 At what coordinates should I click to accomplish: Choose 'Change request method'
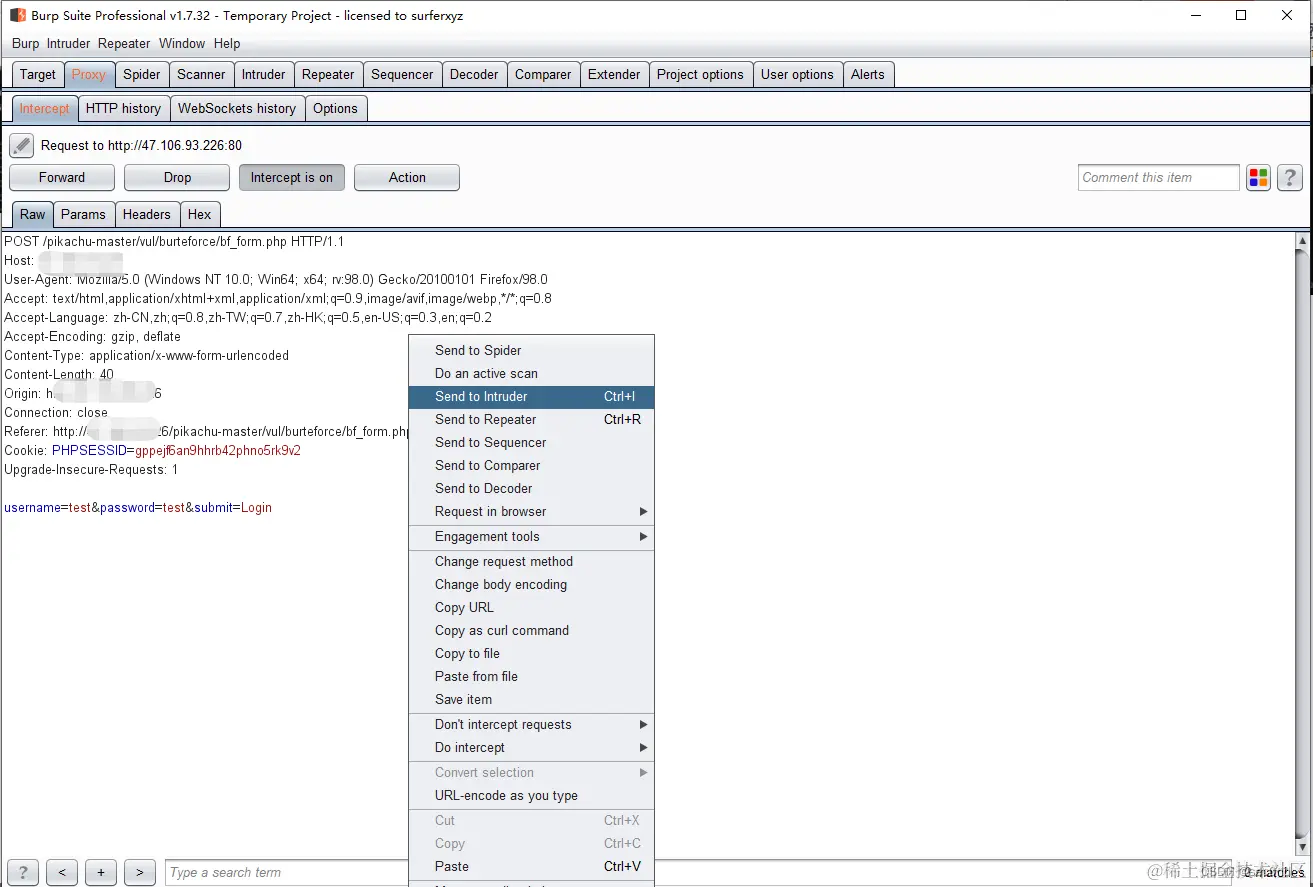(532, 561)
